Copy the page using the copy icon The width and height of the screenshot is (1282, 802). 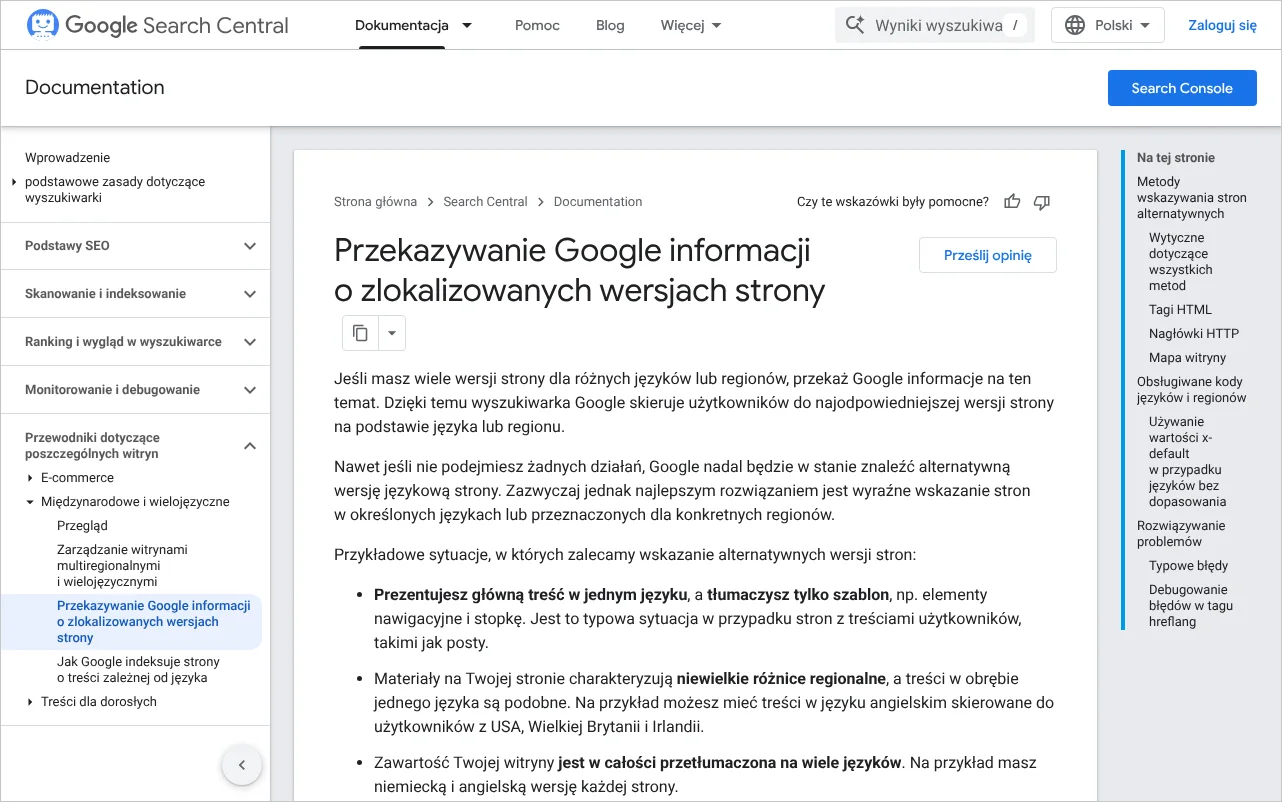click(361, 333)
